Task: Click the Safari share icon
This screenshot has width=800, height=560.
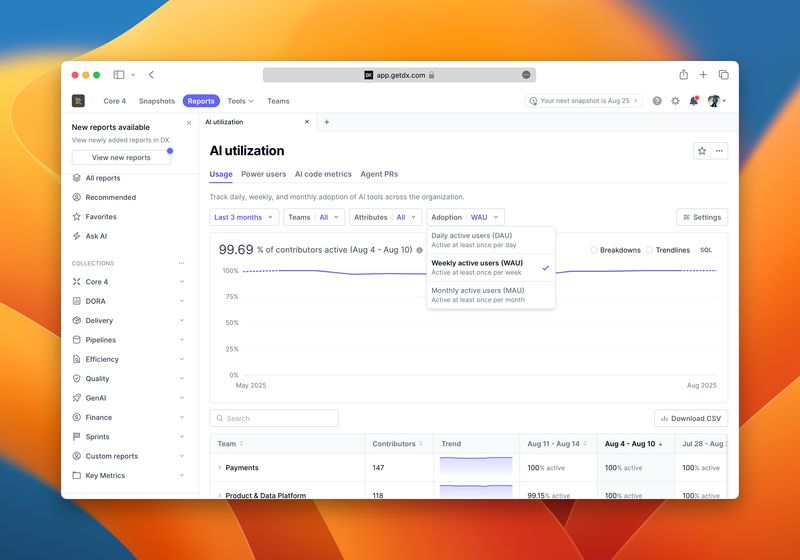Action: pos(683,75)
